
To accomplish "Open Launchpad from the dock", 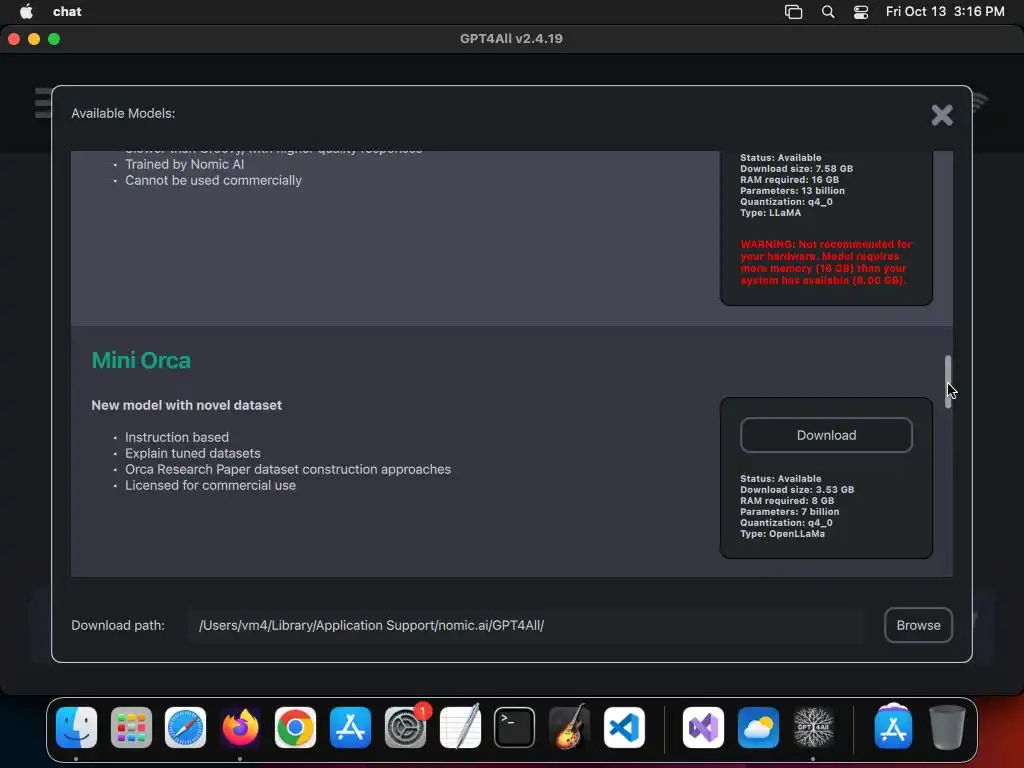I will (x=131, y=727).
